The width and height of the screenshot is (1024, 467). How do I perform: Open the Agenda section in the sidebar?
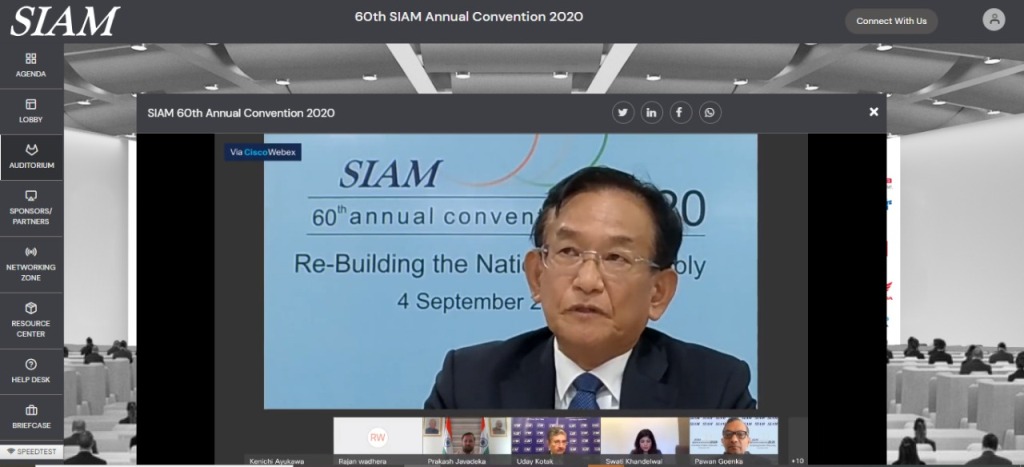coord(31,65)
